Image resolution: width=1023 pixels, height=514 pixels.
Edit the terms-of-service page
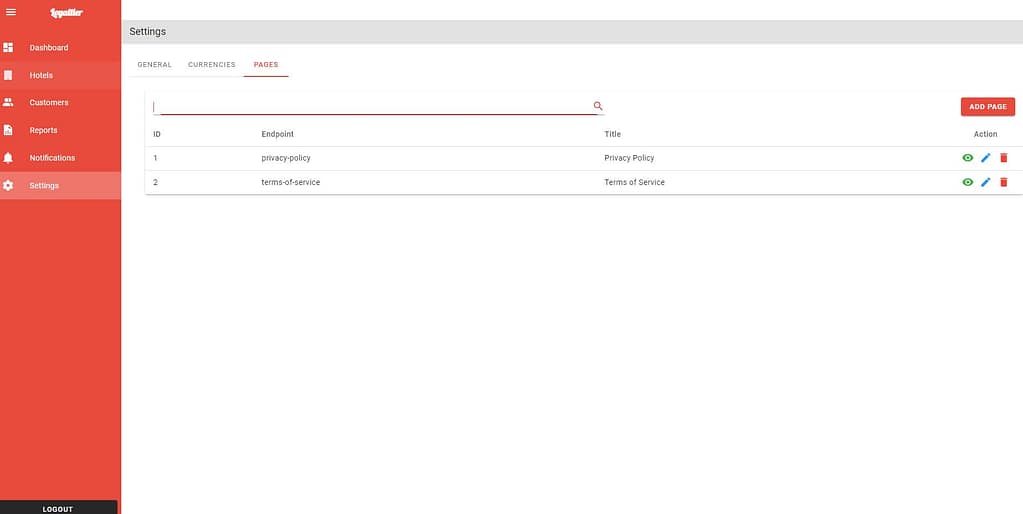pos(985,182)
